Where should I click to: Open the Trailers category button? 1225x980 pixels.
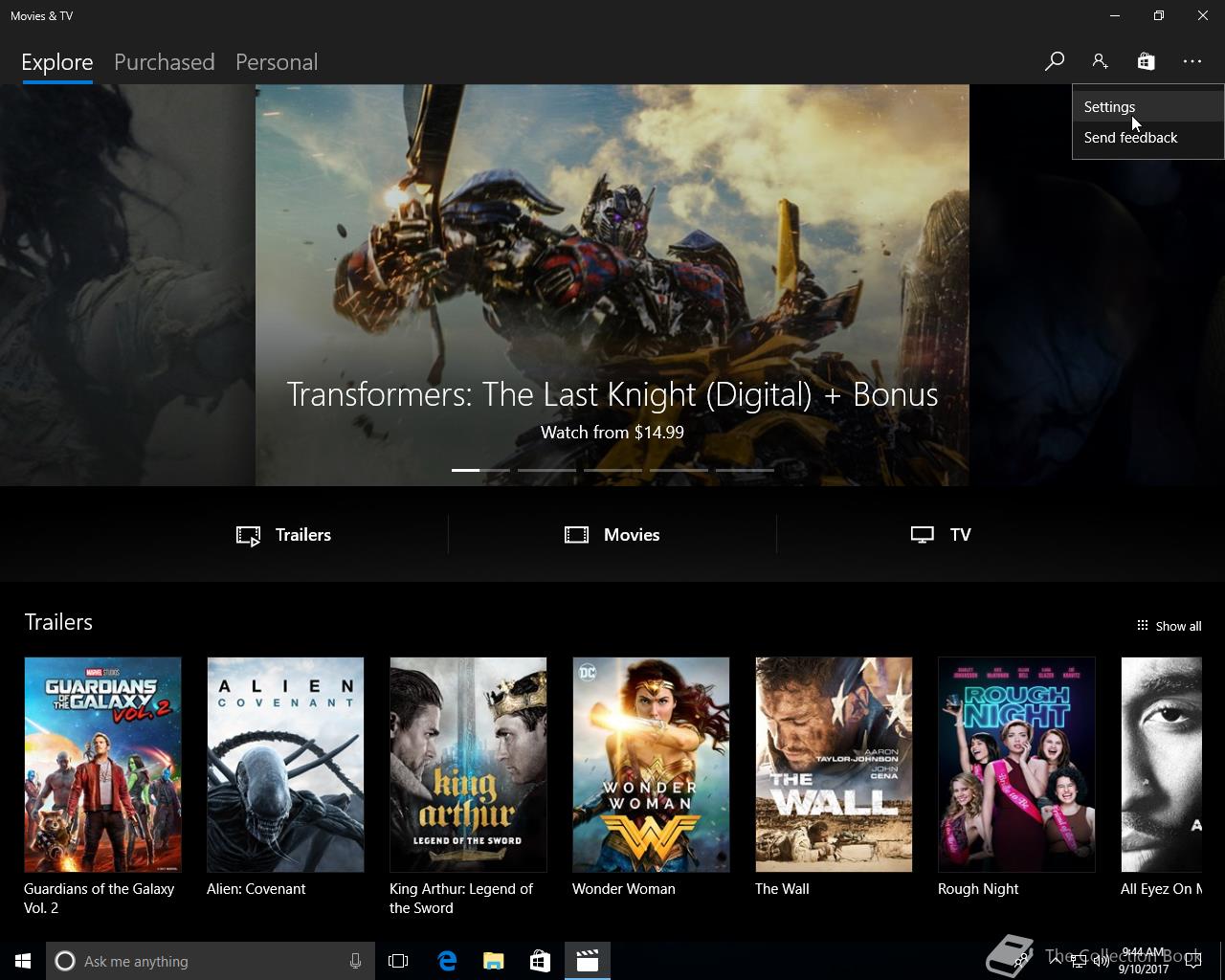tap(284, 535)
